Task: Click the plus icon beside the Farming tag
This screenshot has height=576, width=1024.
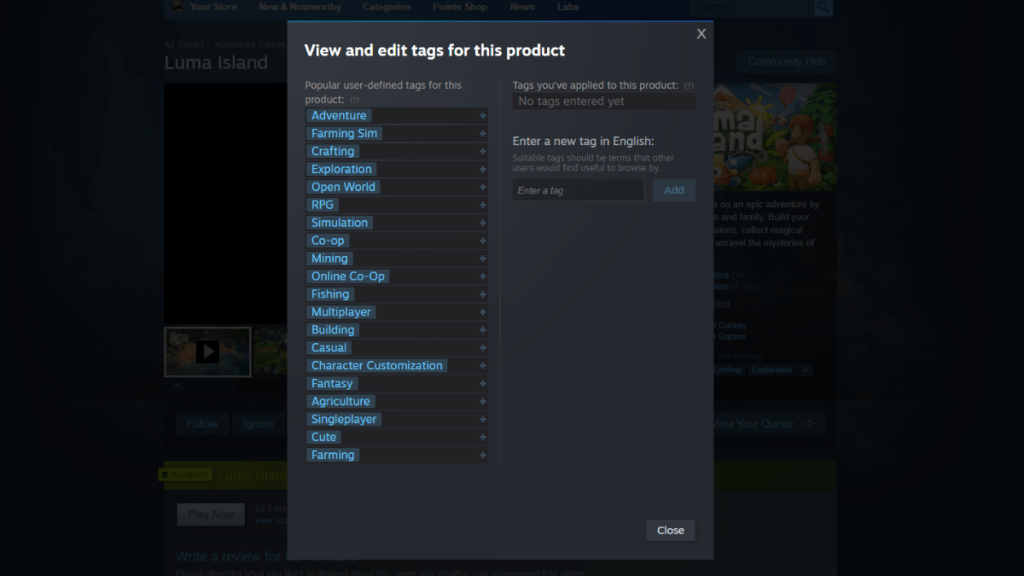Action: point(482,455)
